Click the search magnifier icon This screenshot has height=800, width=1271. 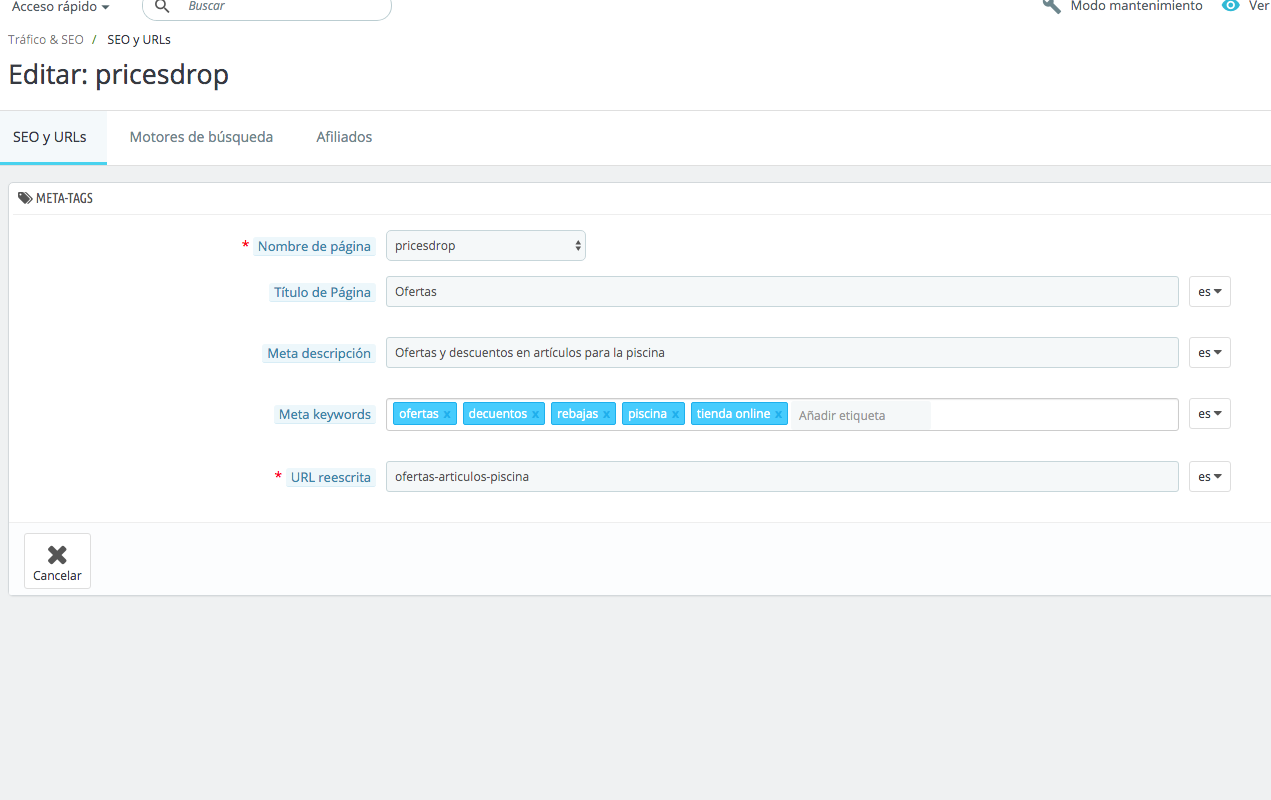coord(163,6)
